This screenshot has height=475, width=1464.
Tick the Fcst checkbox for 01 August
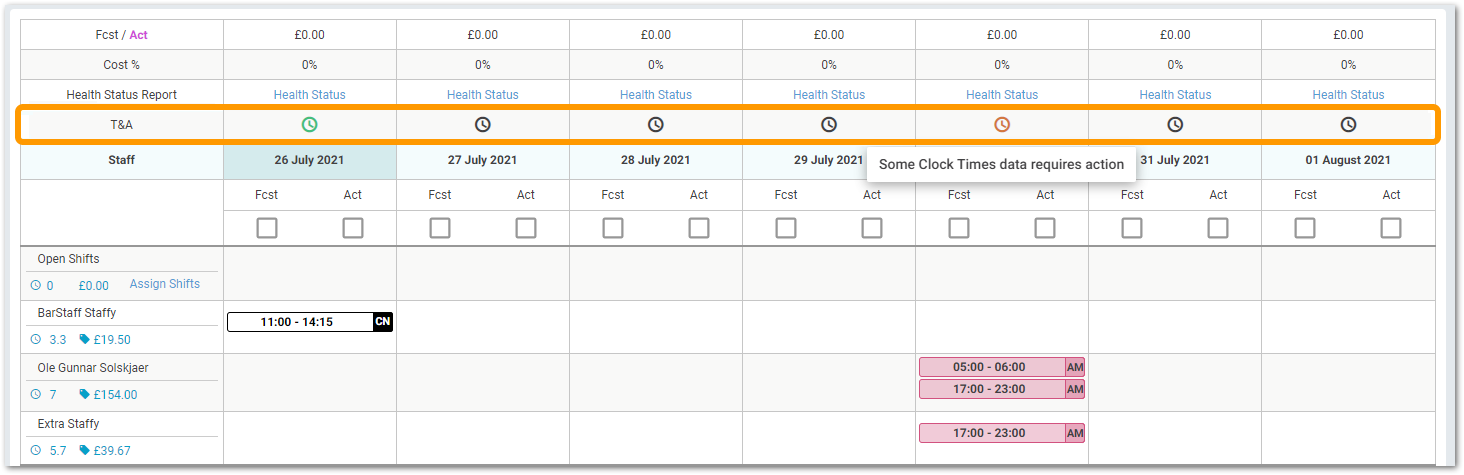tap(1305, 228)
